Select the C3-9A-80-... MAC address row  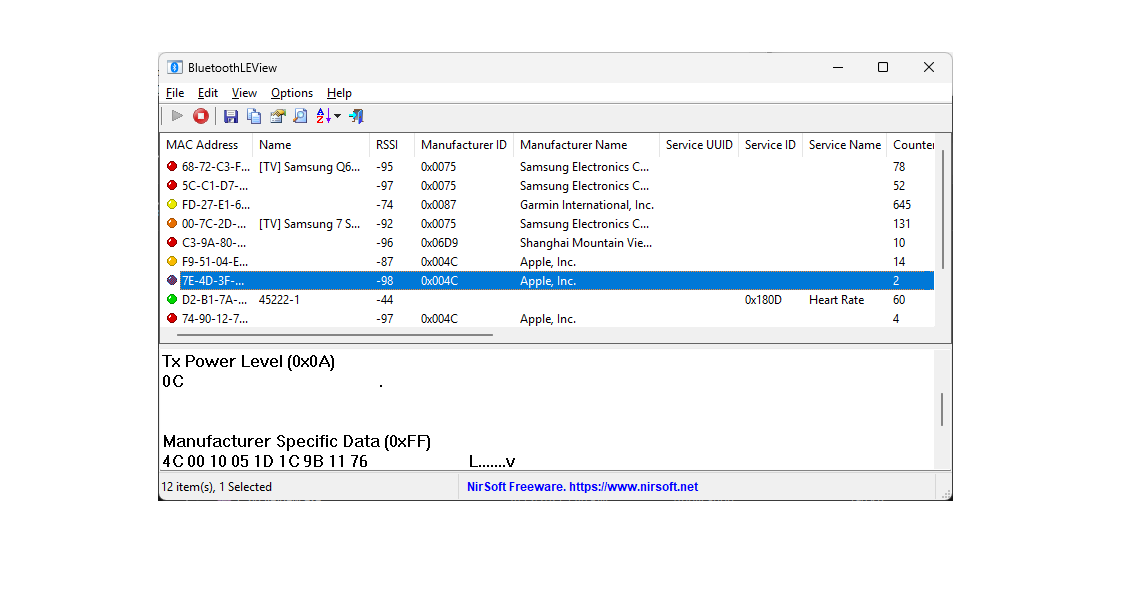pyautogui.click(x=214, y=243)
